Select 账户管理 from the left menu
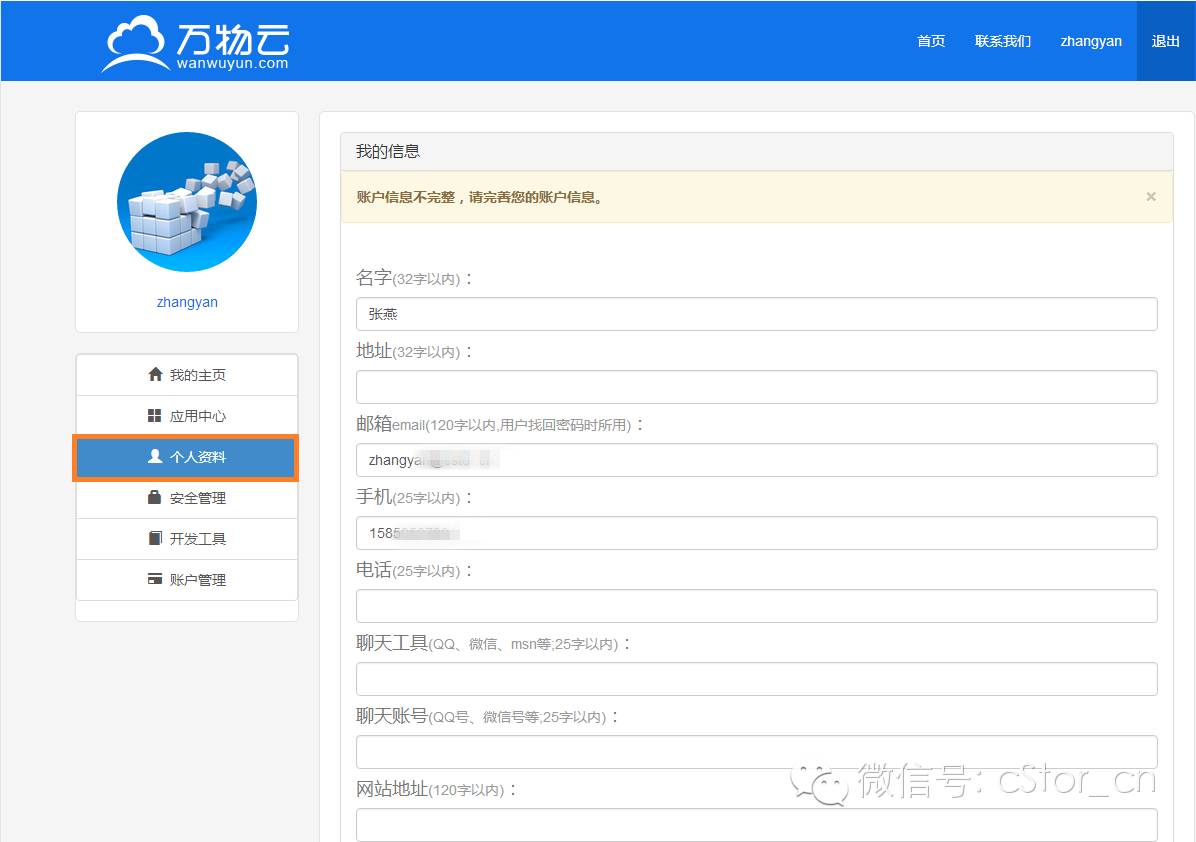 pyautogui.click(x=198, y=579)
